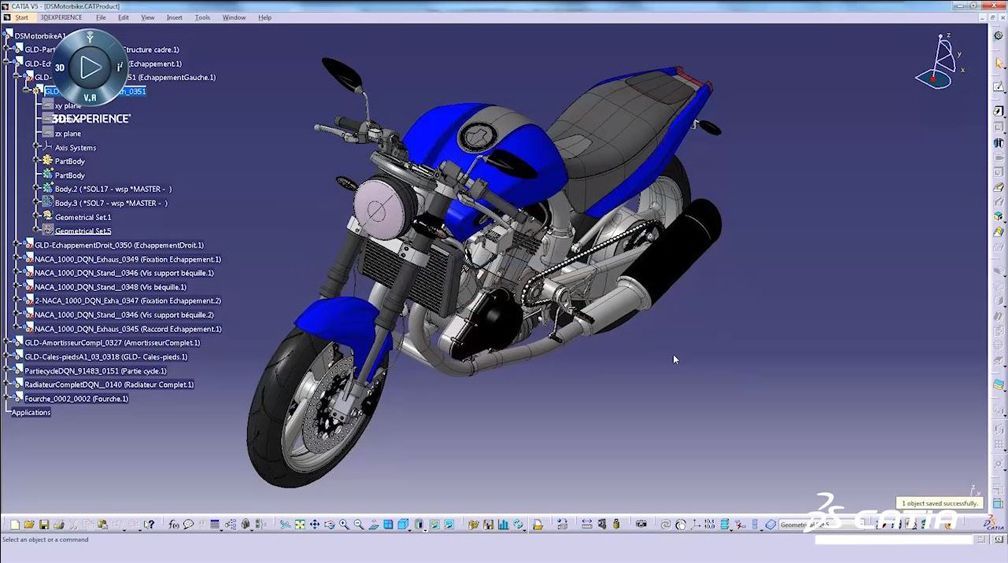Select NACA_1000_DQN_Stand_0348 (Vis béquille.1)
This screenshot has height=563, width=1008.
pos(111,287)
